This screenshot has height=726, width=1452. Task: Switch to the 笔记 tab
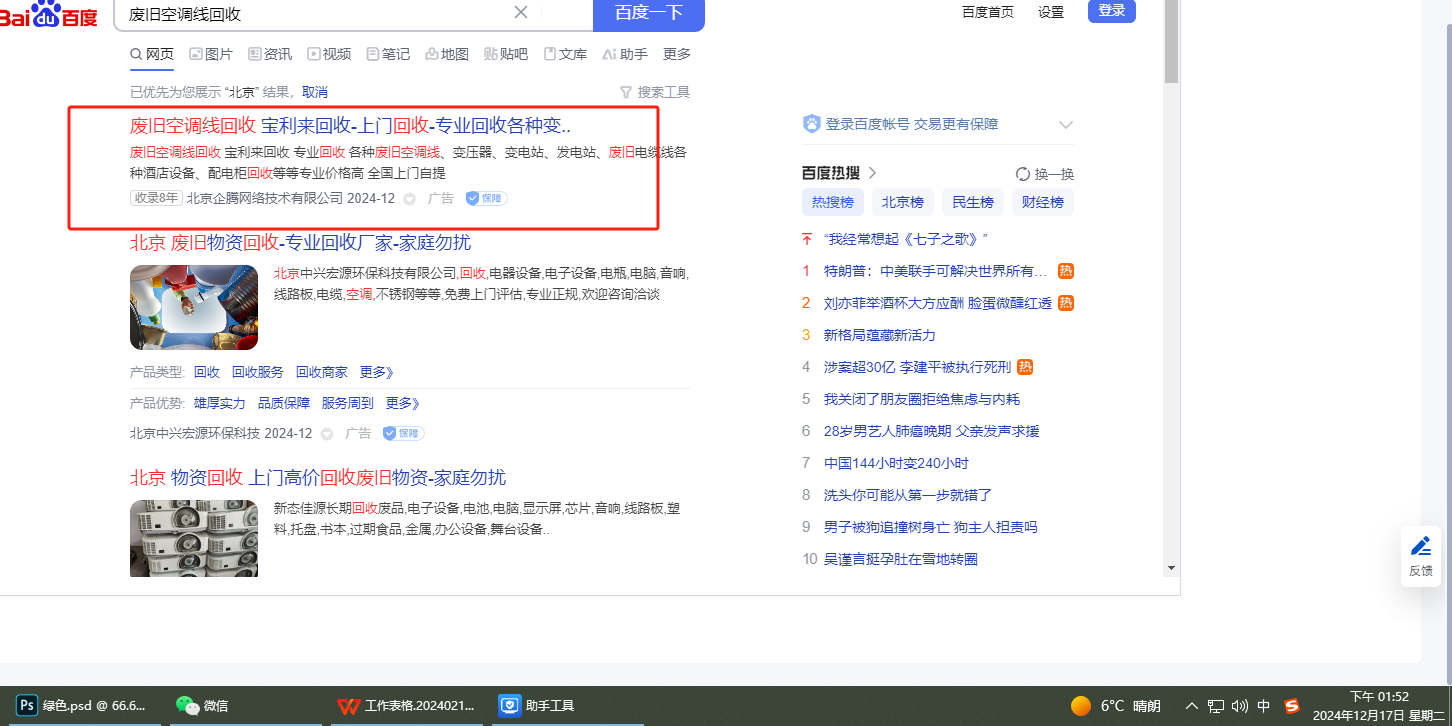tap(388, 54)
